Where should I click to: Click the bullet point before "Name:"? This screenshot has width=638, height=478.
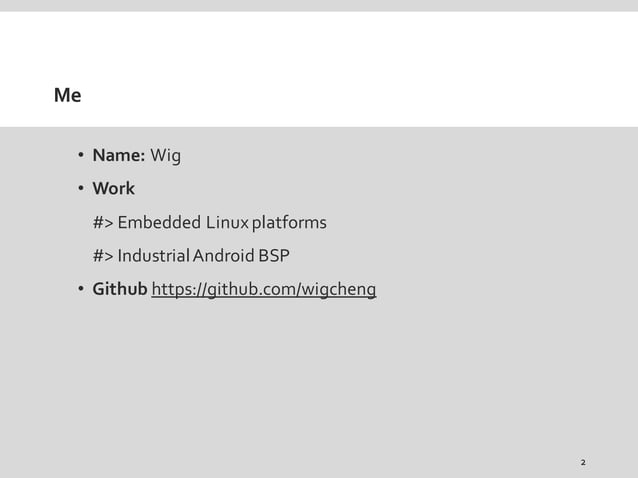(x=81, y=155)
